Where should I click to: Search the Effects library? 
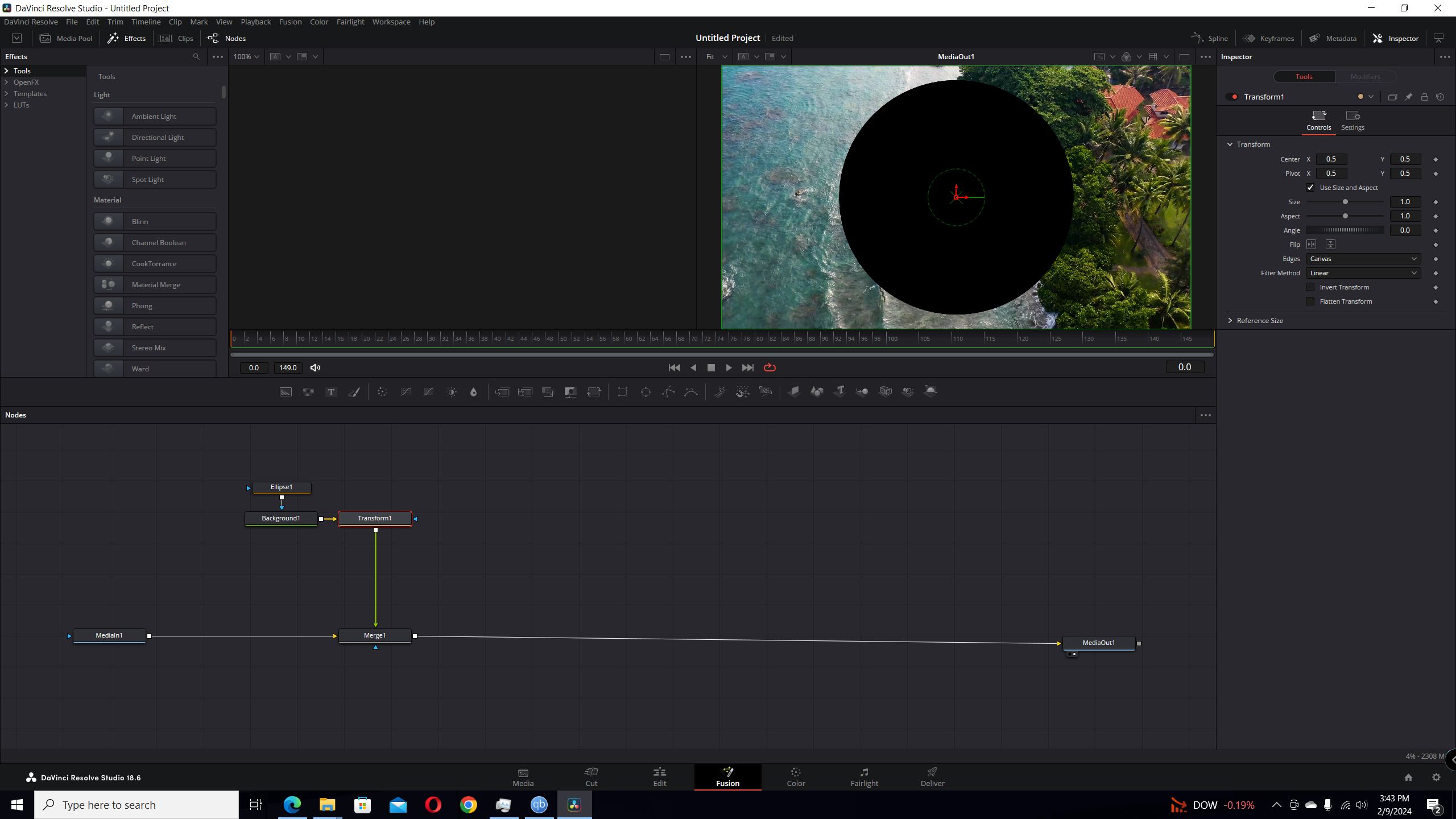(196, 57)
